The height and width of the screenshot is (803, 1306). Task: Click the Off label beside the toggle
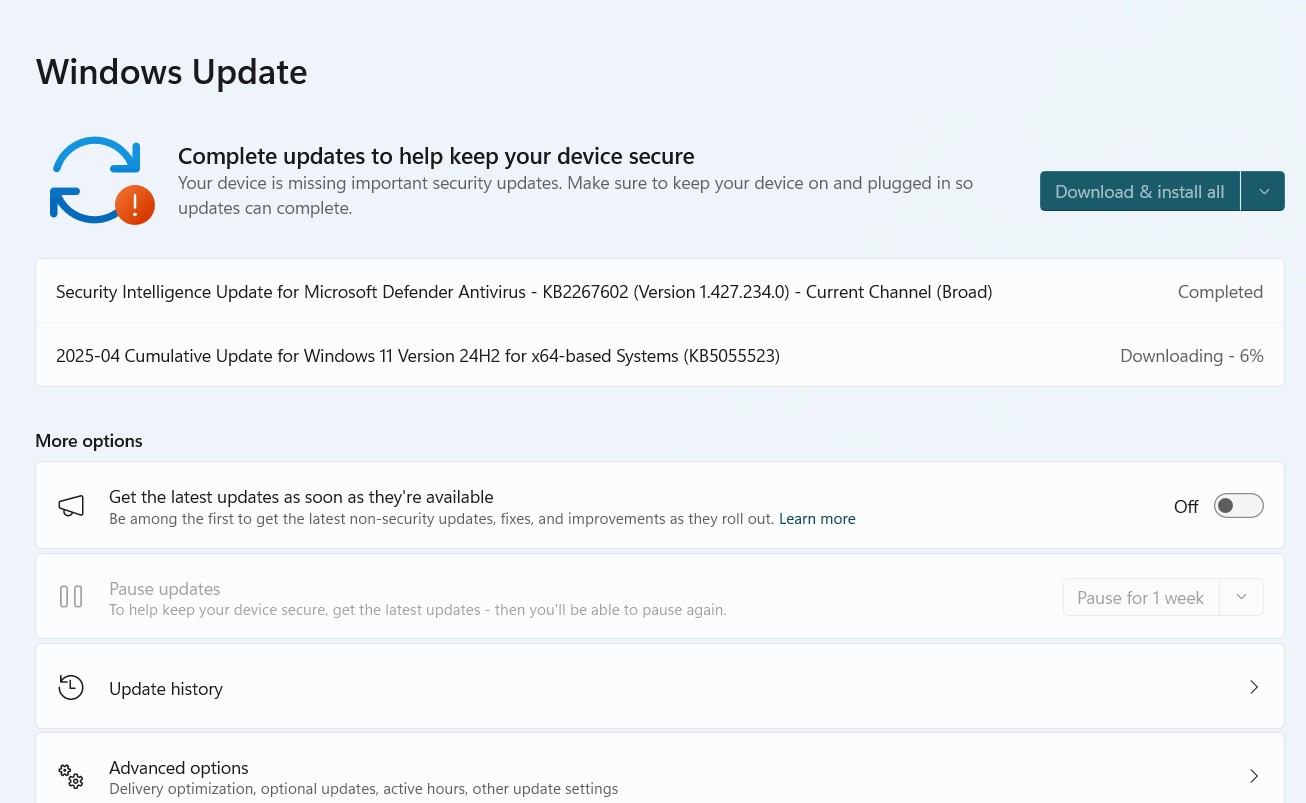click(1186, 507)
